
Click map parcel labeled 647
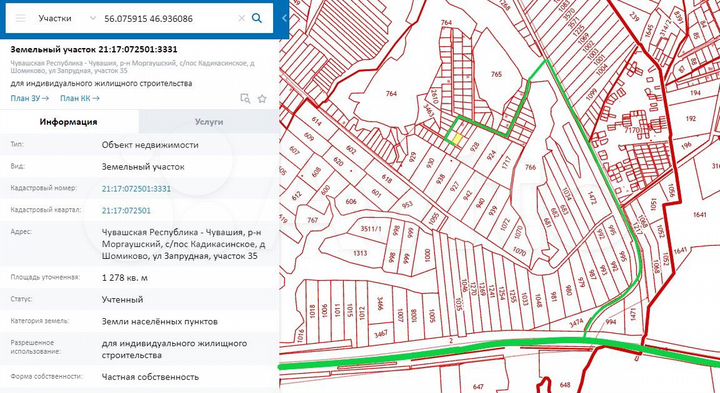(478, 387)
